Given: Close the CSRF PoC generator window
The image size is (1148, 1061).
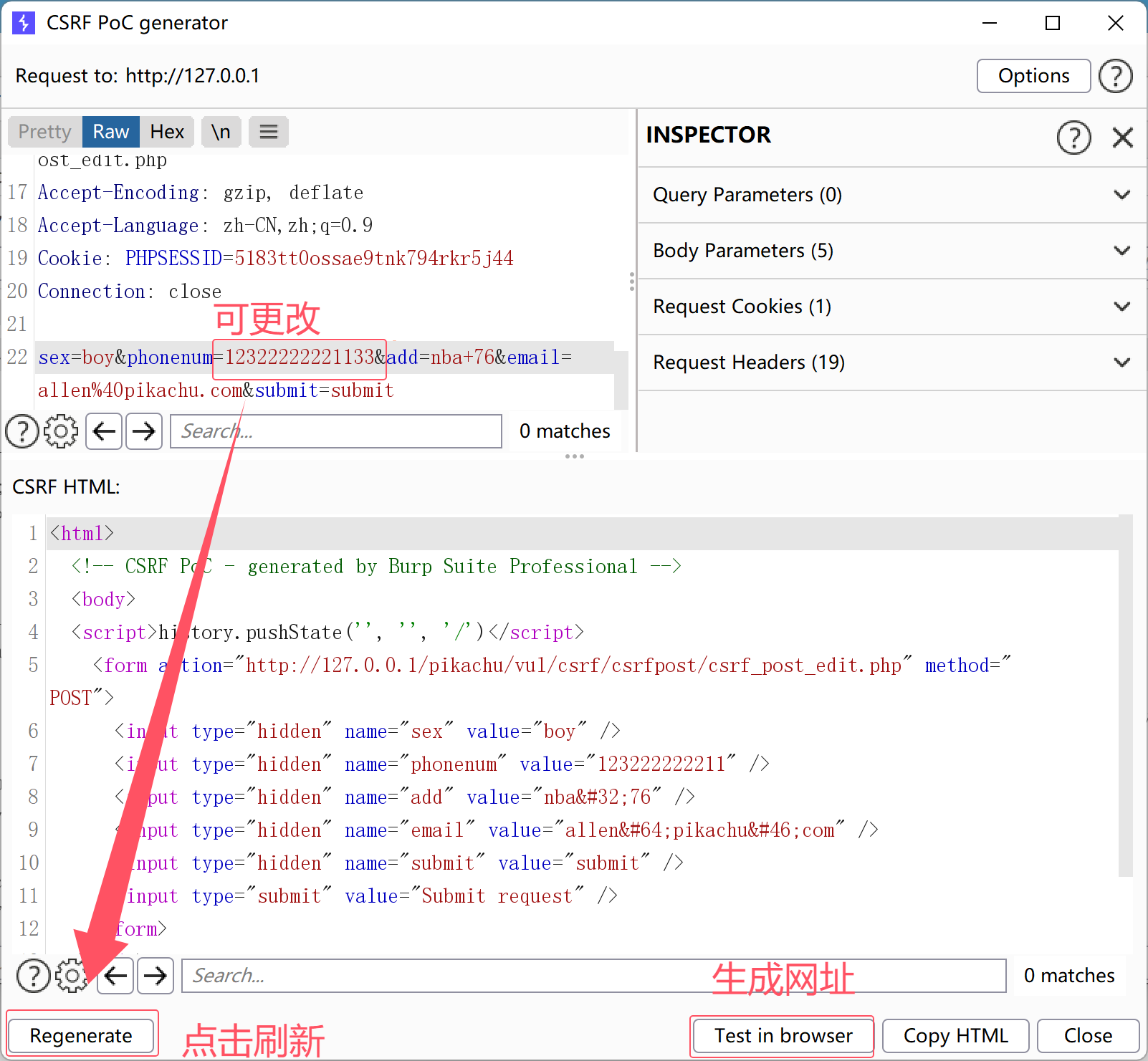Looking at the screenshot, I should (x=1116, y=23).
